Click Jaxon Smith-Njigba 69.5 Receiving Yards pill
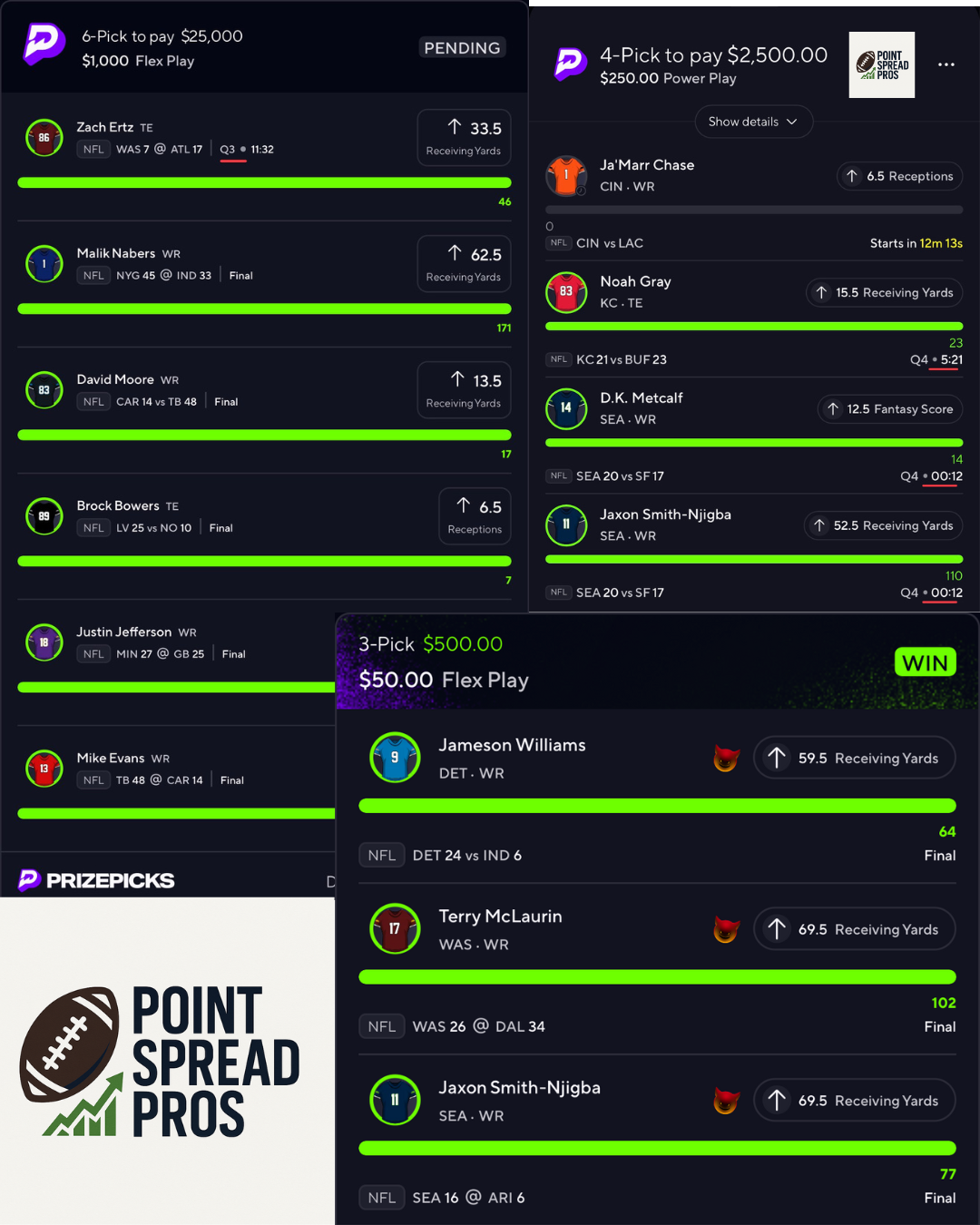The height and width of the screenshot is (1225, 980). [x=854, y=1101]
